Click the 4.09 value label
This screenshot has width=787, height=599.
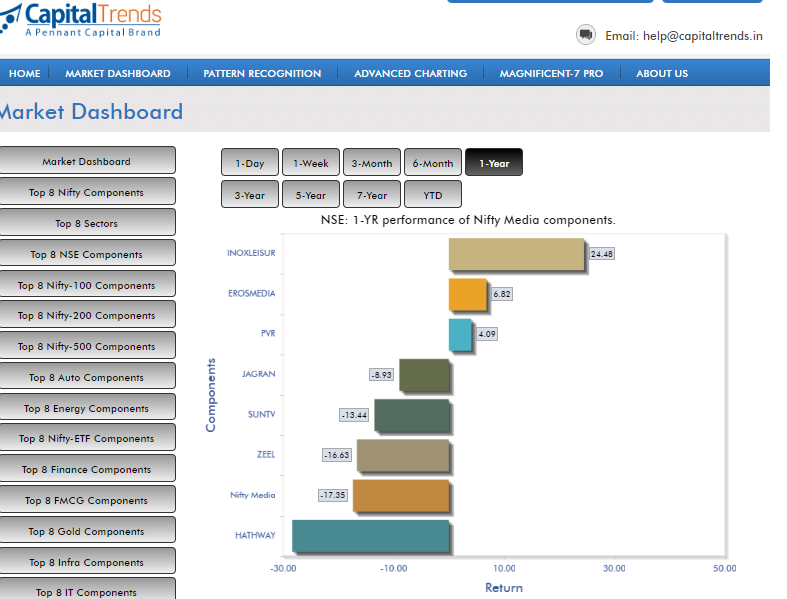(x=486, y=334)
